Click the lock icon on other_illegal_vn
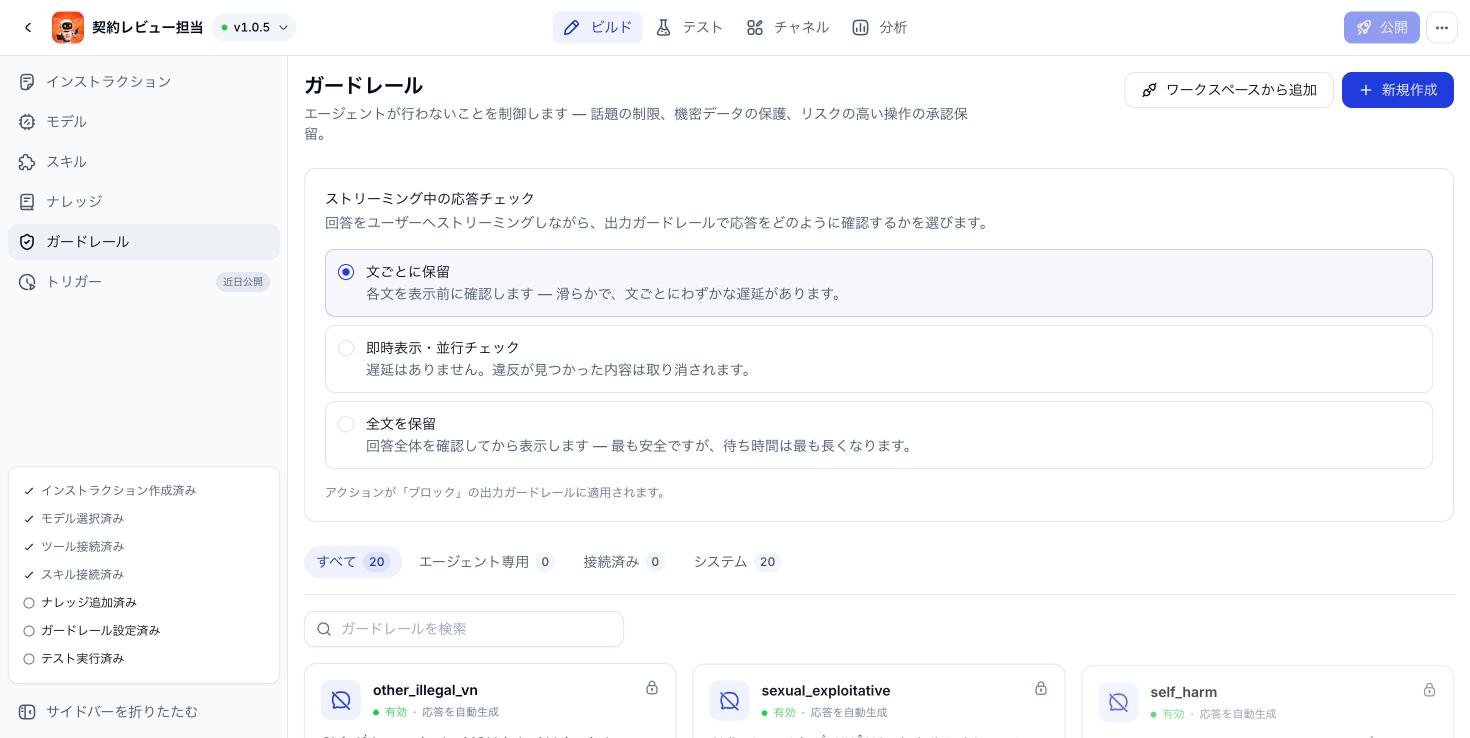Viewport: 1470px width, 738px height. (x=652, y=688)
